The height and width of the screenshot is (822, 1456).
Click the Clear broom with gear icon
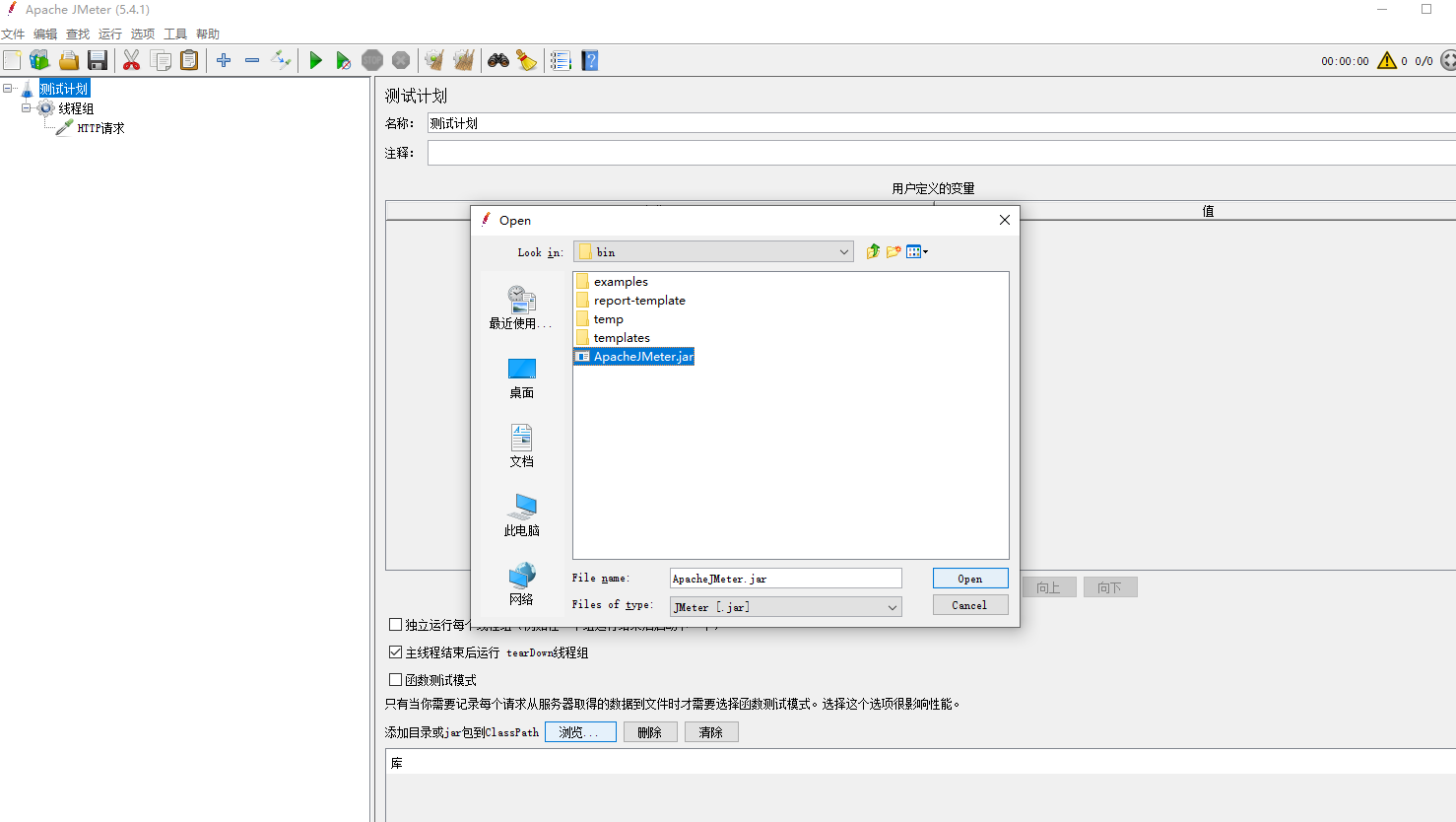pyautogui.click(x=434, y=61)
